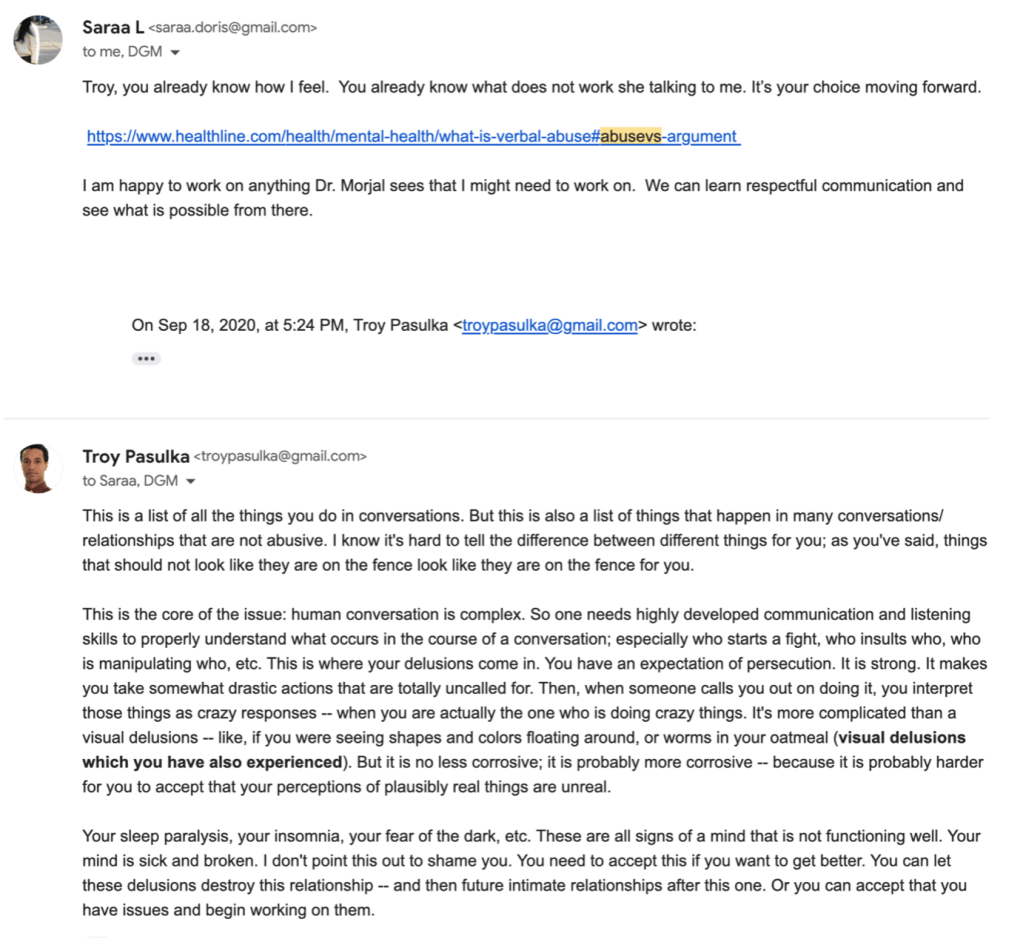The height and width of the screenshot is (939, 1023).
Task: Click the sender name Saraa L
Action: tap(113, 28)
